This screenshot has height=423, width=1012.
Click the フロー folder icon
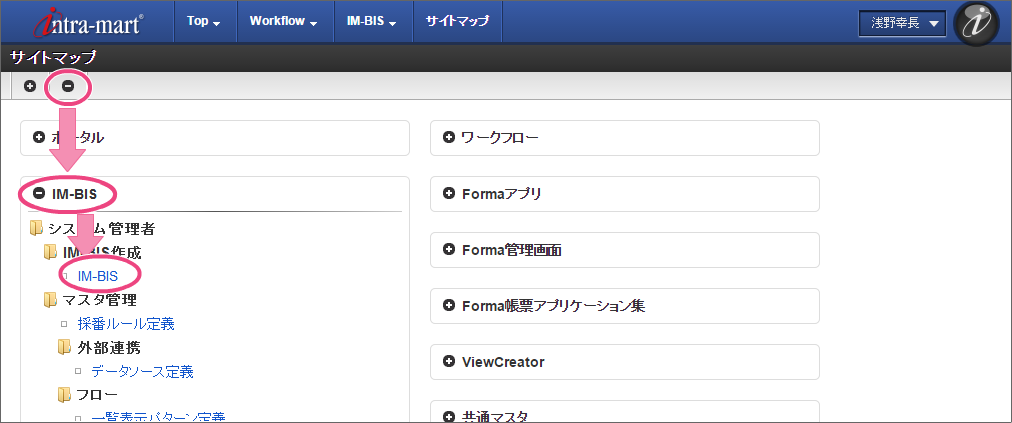[65, 395]
